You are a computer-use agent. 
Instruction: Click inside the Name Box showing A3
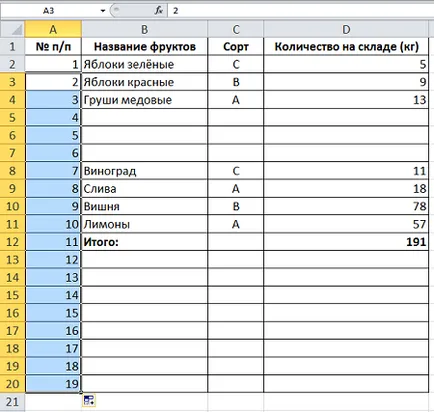pyautogui.click(x=49, y=11)
